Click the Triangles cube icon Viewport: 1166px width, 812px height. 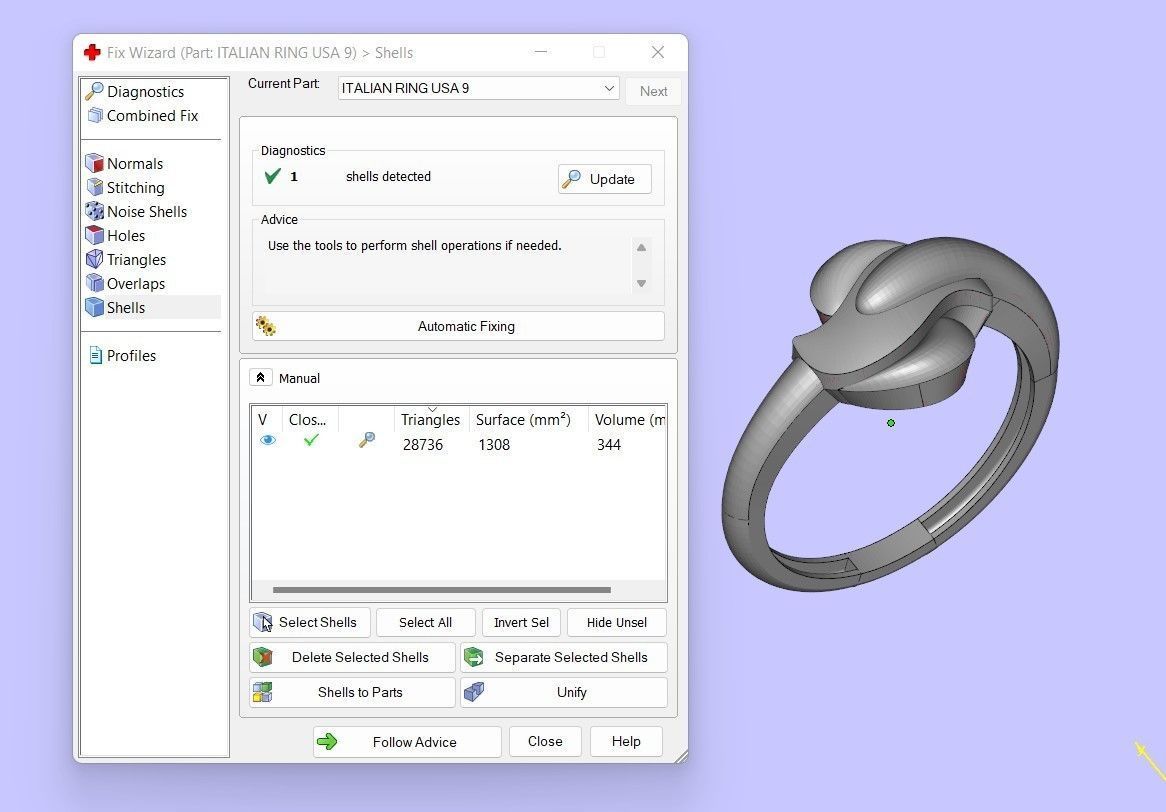(x=94, y=259)
